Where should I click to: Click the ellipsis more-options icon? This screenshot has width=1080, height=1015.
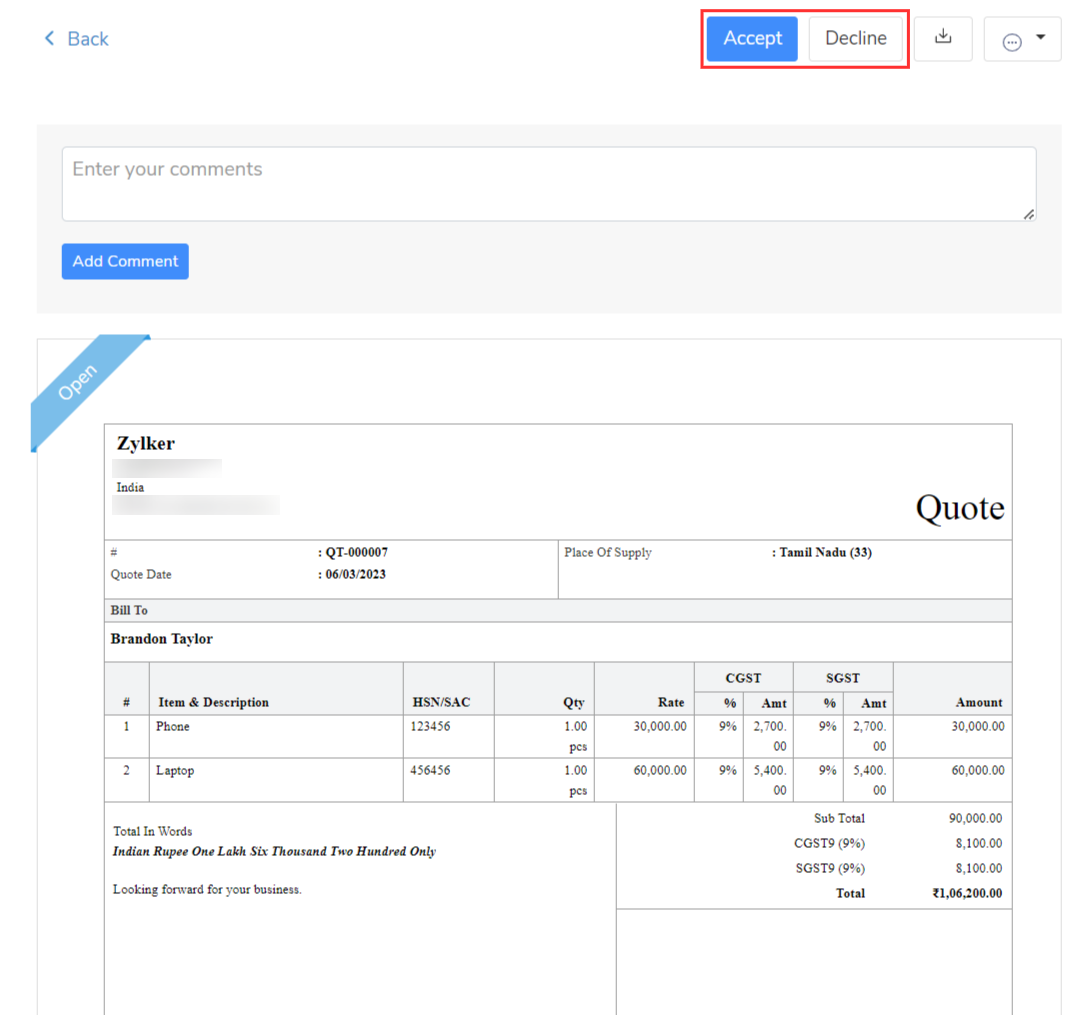coord(1012,41)
